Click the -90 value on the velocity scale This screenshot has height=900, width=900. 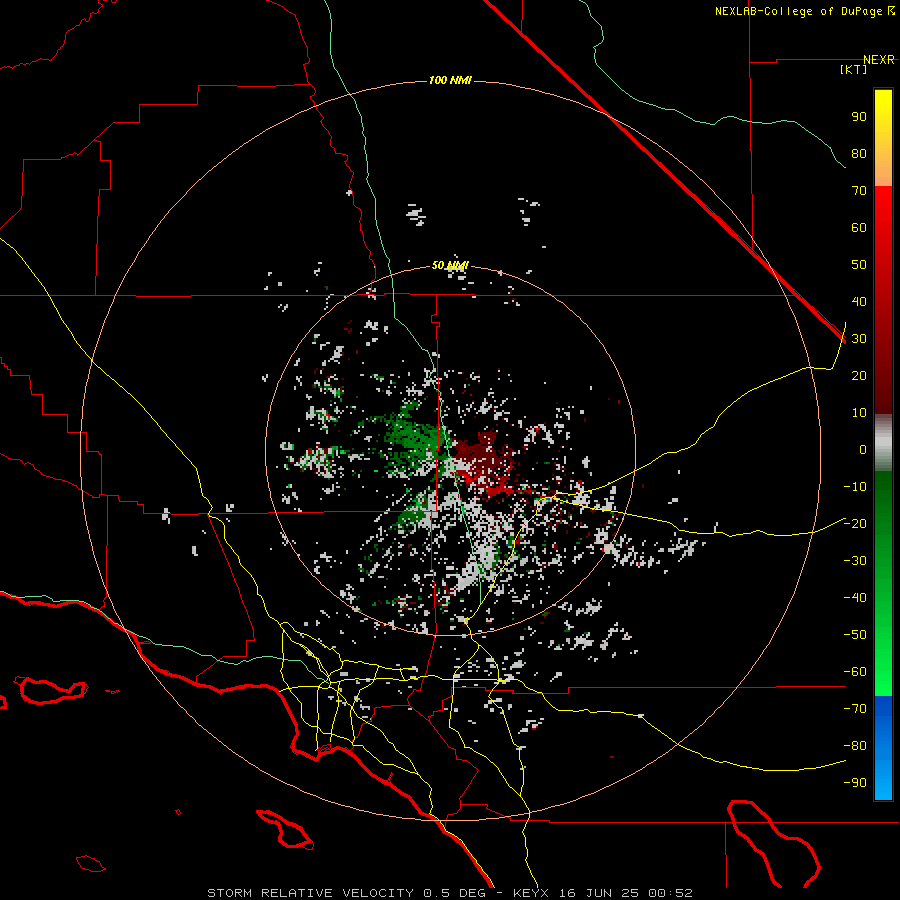[855, 783]
